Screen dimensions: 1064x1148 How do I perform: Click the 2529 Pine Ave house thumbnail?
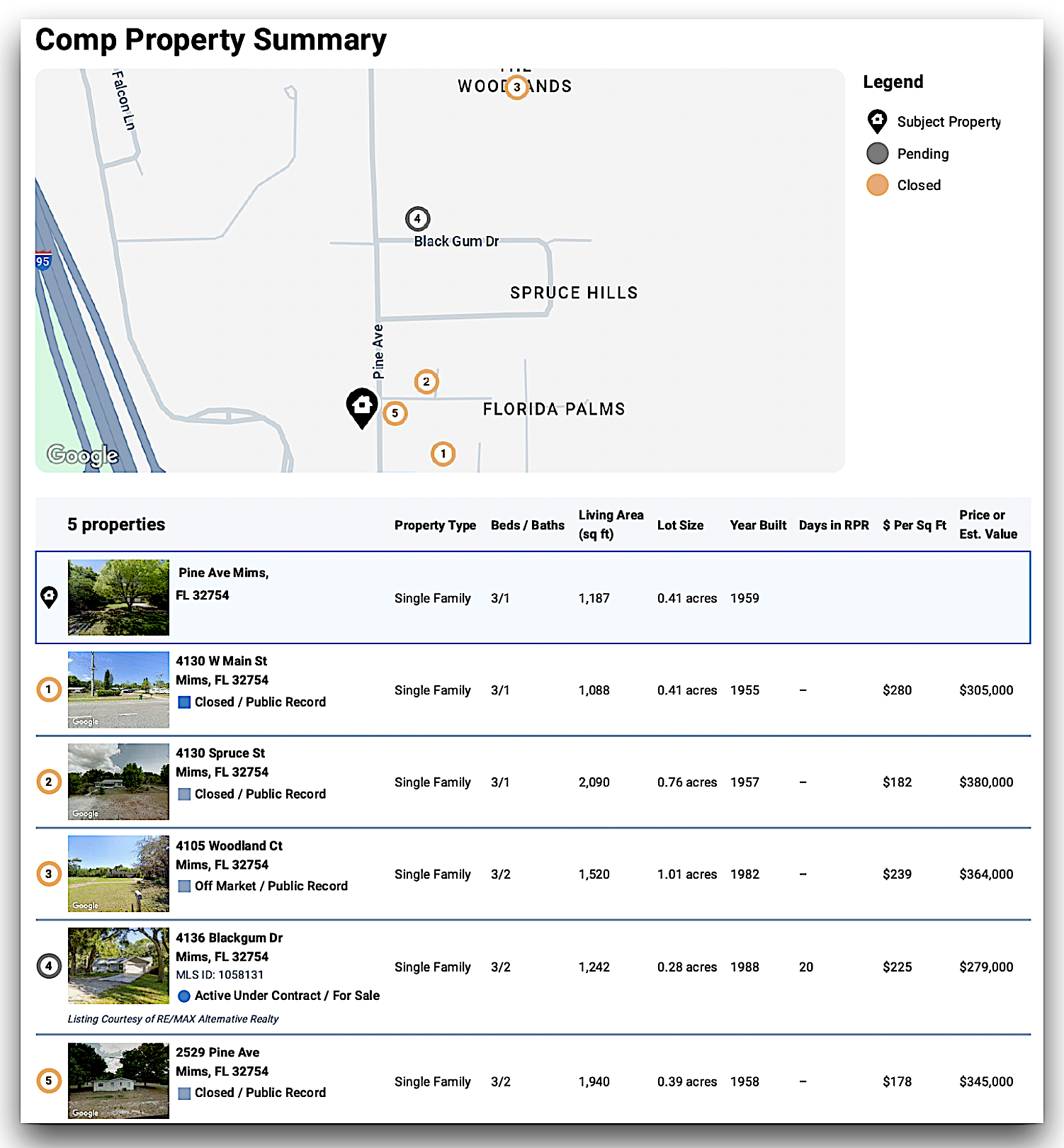tap(118, 1081)
